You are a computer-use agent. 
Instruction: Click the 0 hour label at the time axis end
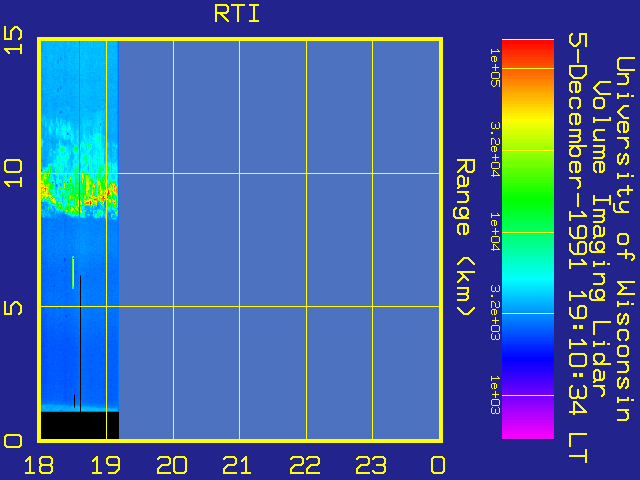(438, 465)
